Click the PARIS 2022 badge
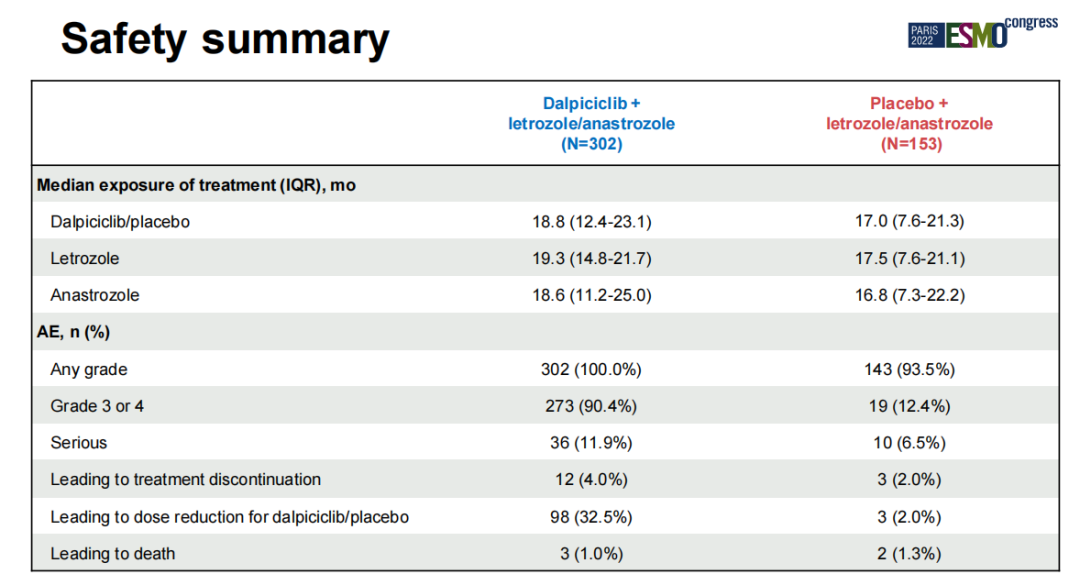 click(924, 36)
